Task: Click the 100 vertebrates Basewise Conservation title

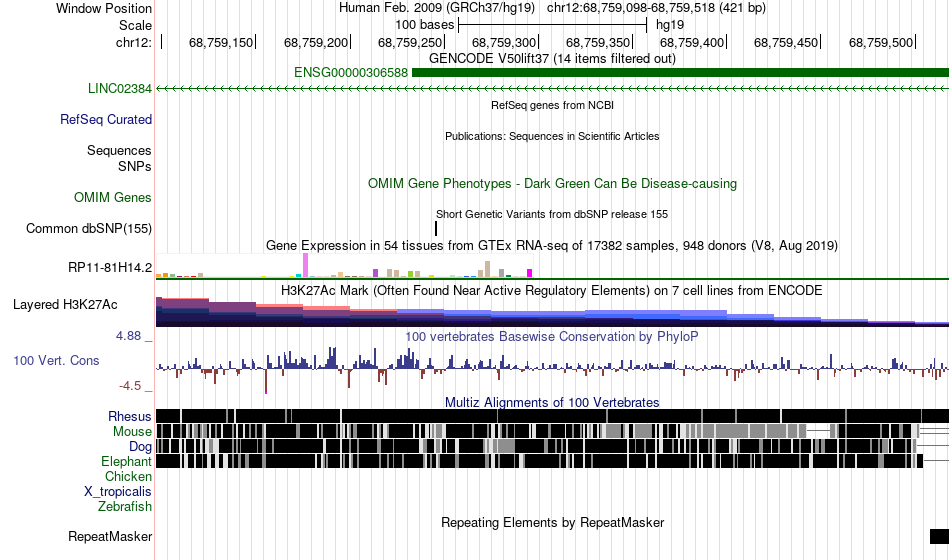Action: point(552,336)
